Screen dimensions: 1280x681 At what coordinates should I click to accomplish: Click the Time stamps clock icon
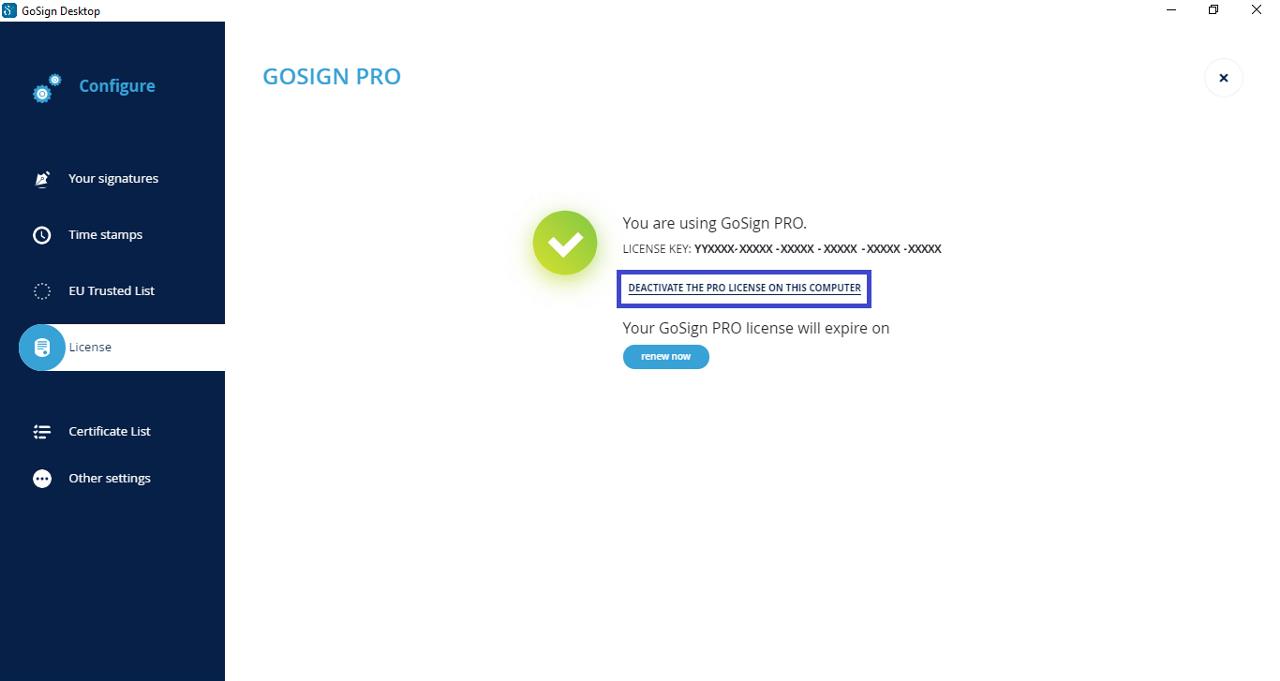tap(42, 235)
